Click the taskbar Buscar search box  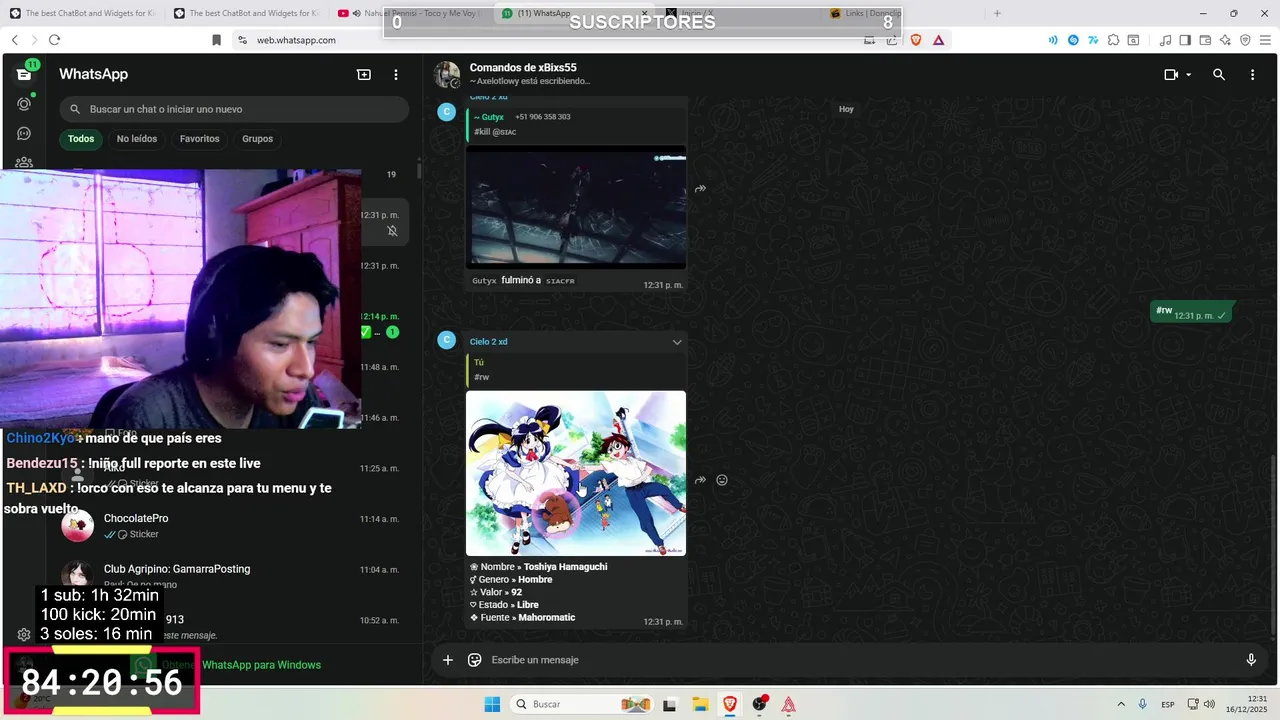582,704
